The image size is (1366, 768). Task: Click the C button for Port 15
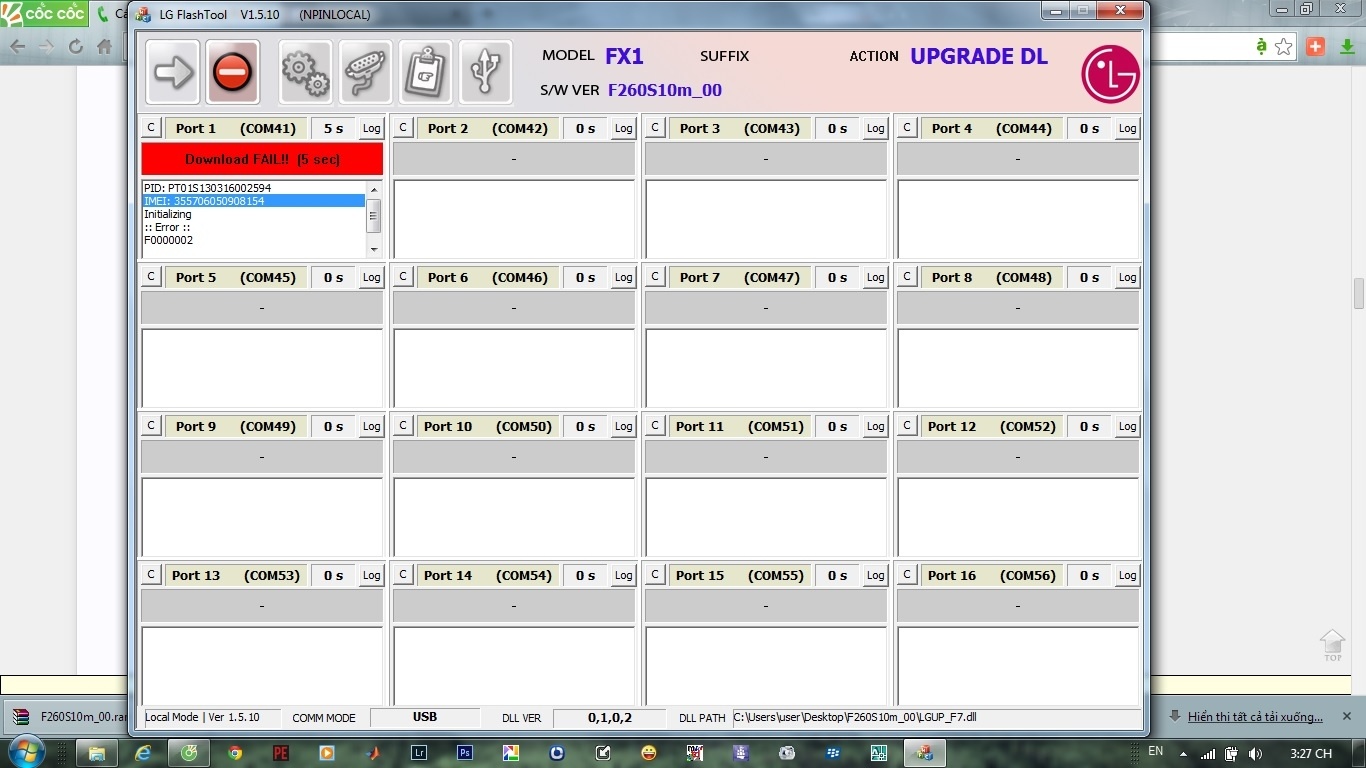pos(655,575)
